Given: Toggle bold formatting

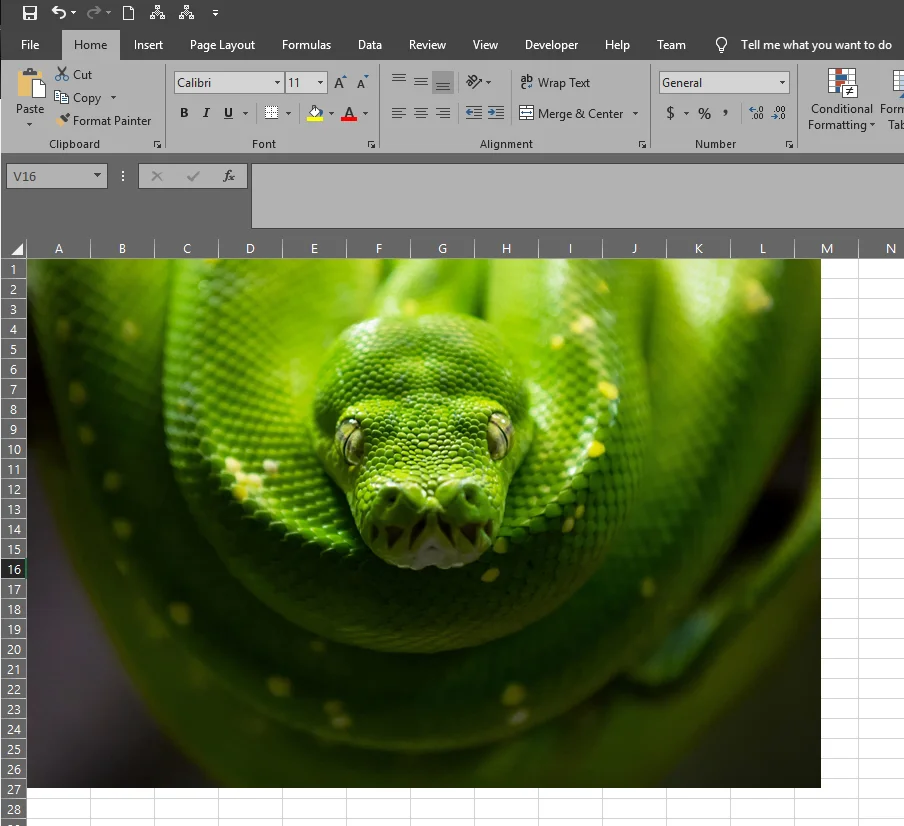Looking at the screenshot, I should 183,113.
